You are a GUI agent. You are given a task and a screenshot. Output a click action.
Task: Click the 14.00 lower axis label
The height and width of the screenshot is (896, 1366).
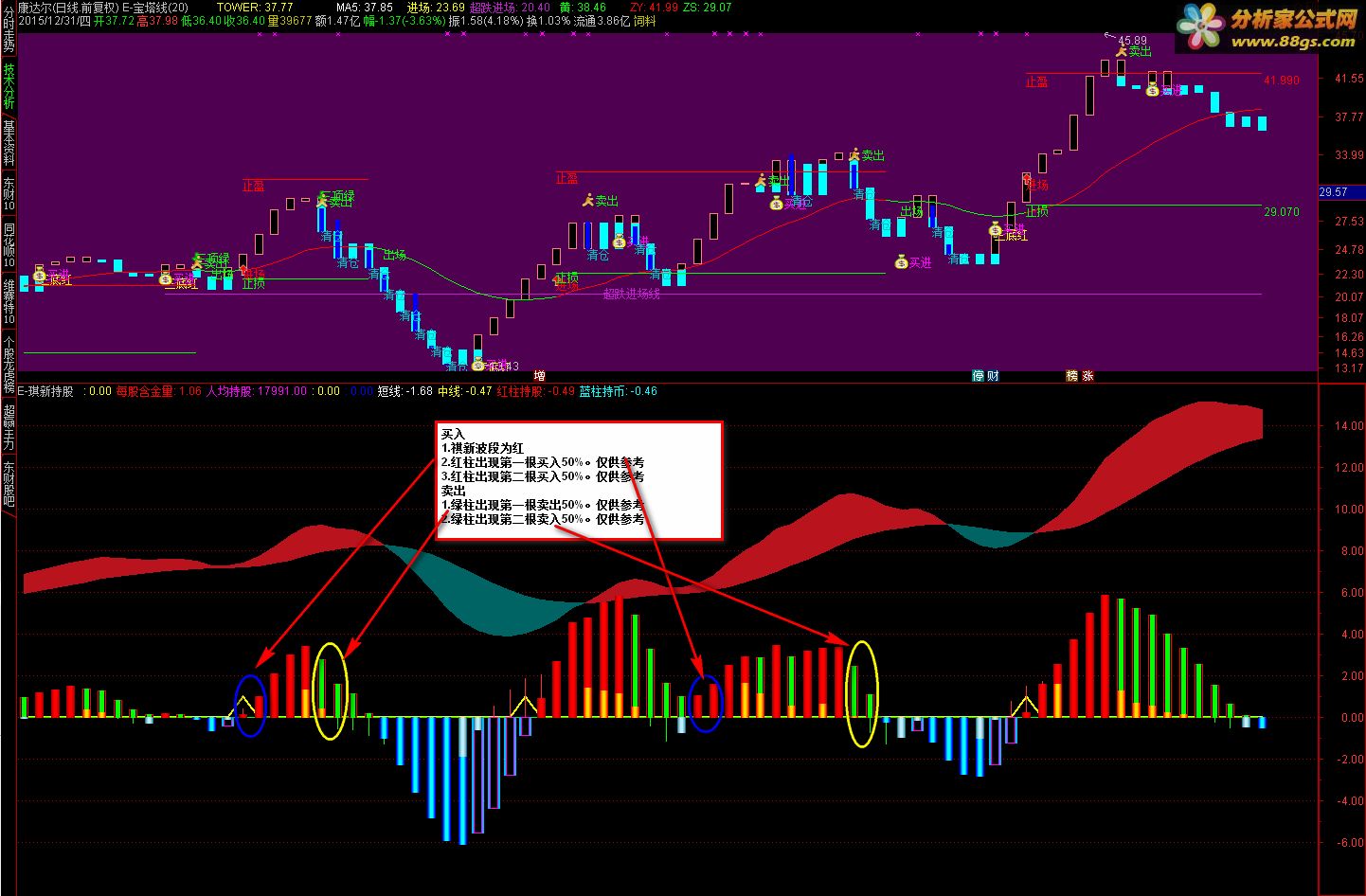pyautogui.click(x=1348, y=426)
